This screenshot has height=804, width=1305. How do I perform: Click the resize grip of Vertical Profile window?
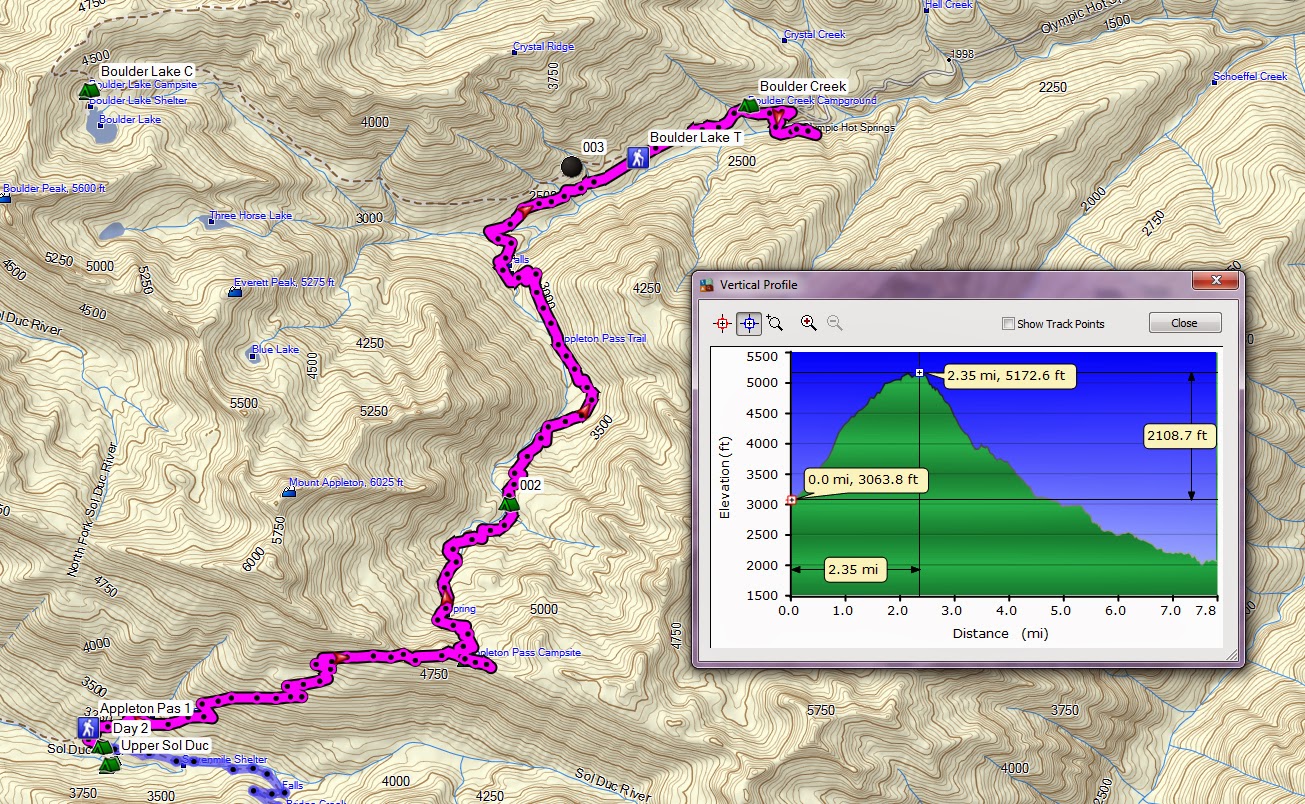[x=1233, y=657]
